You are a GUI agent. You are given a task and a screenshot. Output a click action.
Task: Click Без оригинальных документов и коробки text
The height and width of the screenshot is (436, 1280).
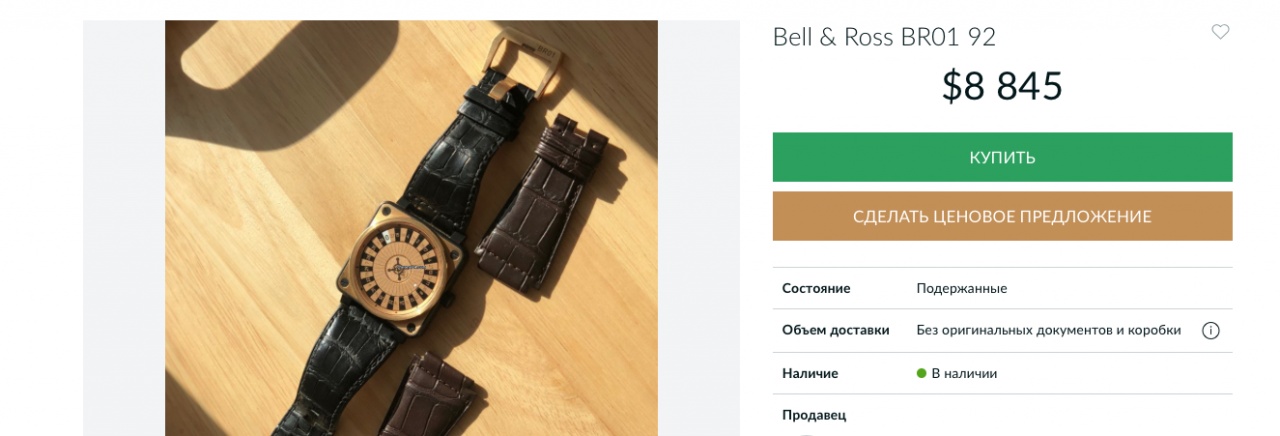click(x=1048, y=330)
